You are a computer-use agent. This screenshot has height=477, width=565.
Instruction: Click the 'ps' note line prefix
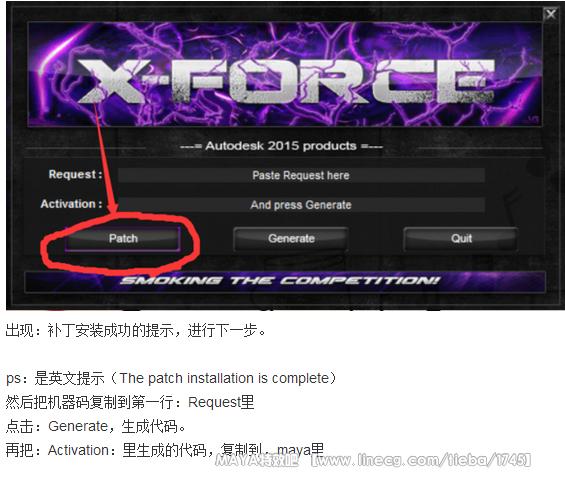(13, 379)
